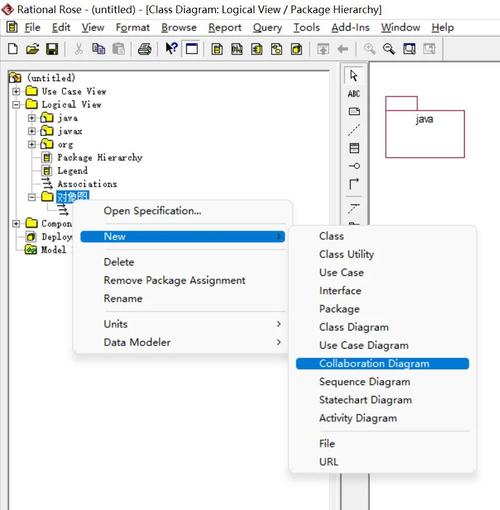Click the Cut scissors icon
Image resolution: width=500 pixels, height=510 pixels.
click(79, 49)
